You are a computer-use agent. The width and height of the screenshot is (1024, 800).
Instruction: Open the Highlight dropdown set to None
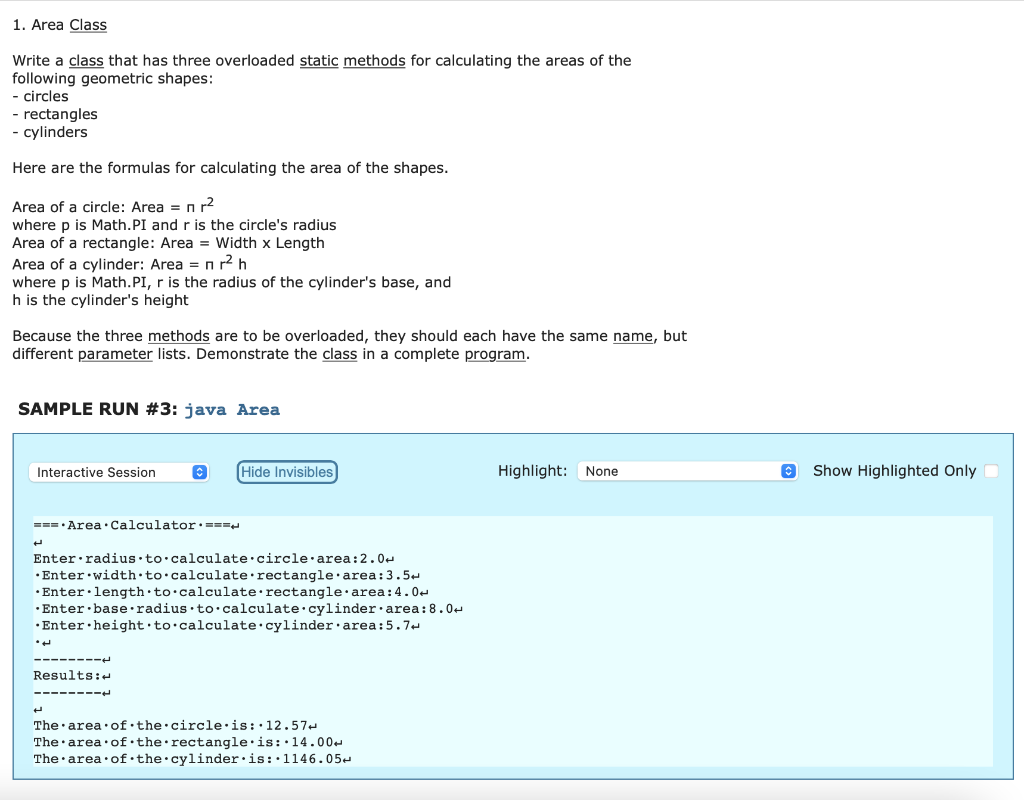point(687,471)
